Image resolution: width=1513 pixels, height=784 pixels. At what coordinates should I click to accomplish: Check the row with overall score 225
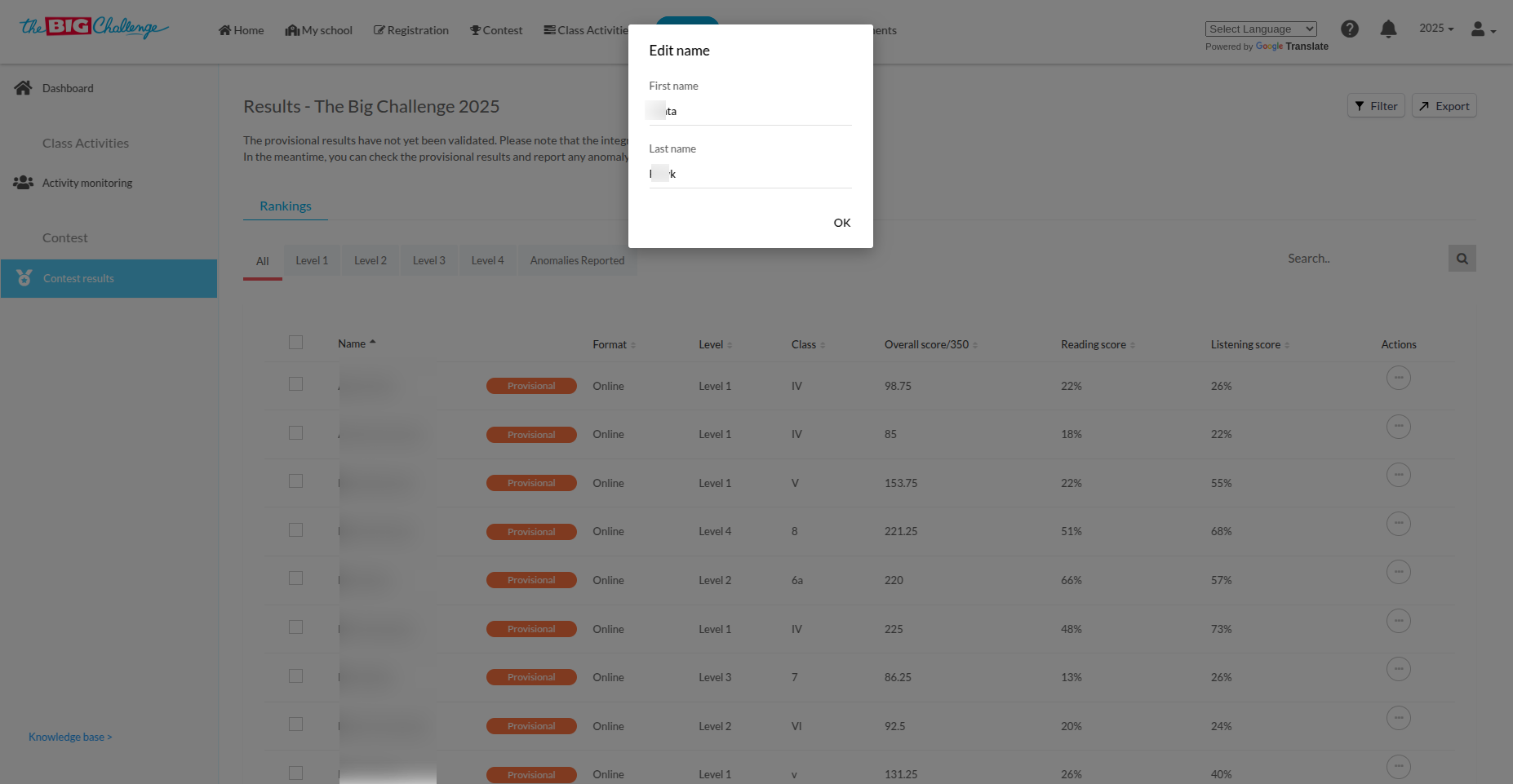pos(295,627)
